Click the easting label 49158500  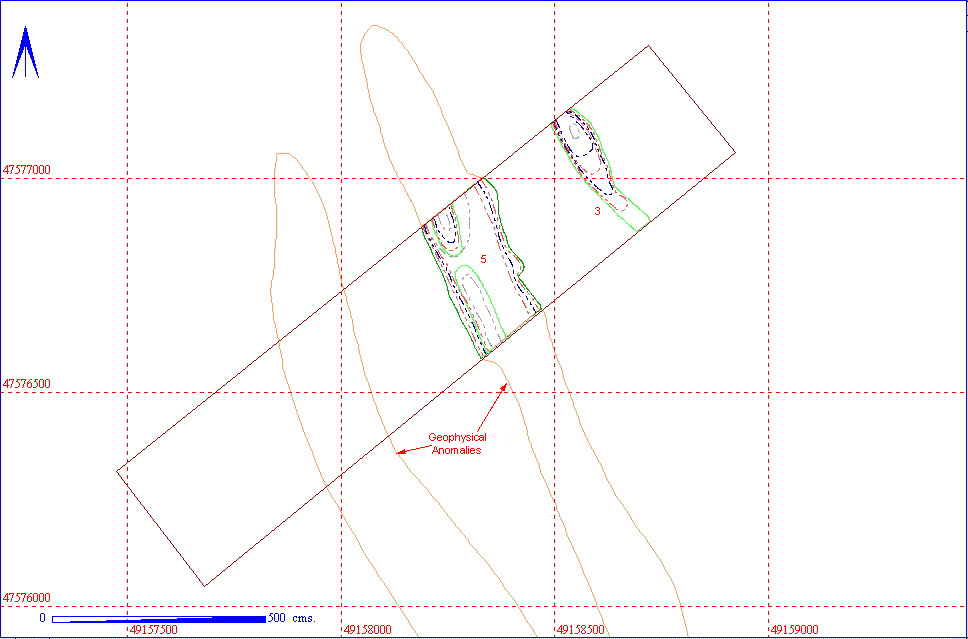tap(582, 630)
